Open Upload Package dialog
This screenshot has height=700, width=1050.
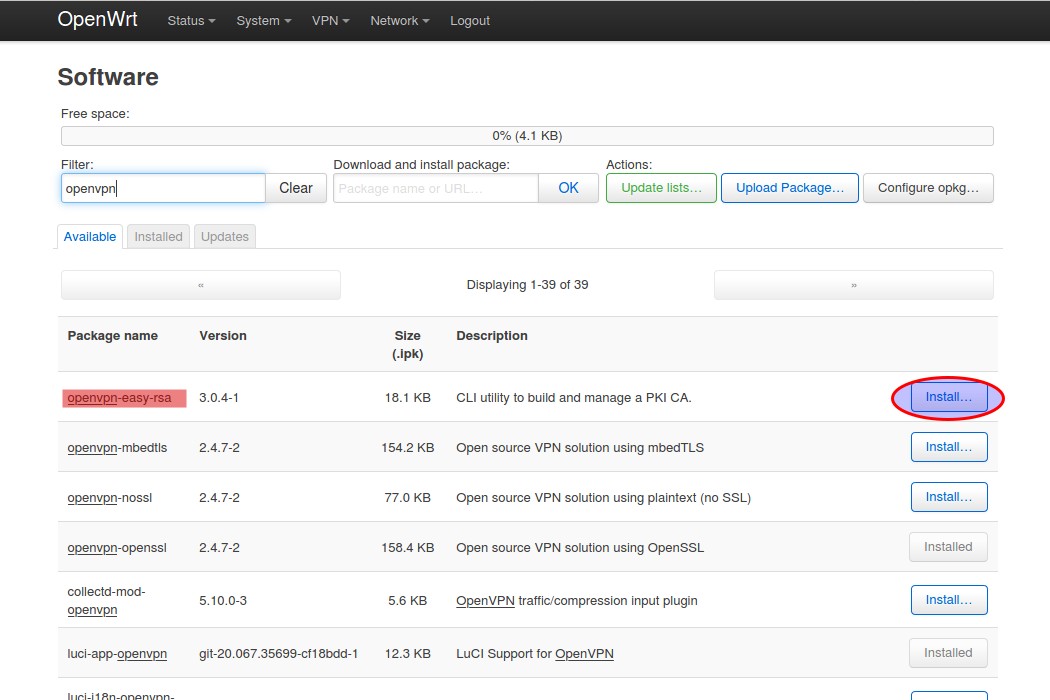tap(790, 188)
